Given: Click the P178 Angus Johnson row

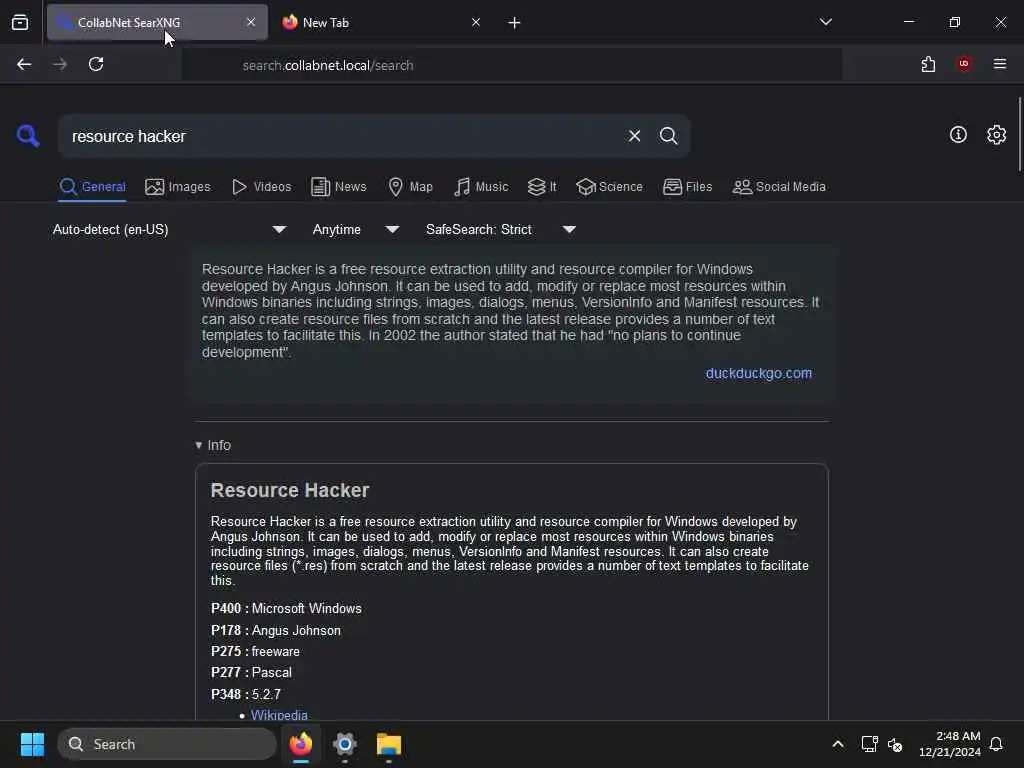Looking at the screenshot, I should click(276, 630).
